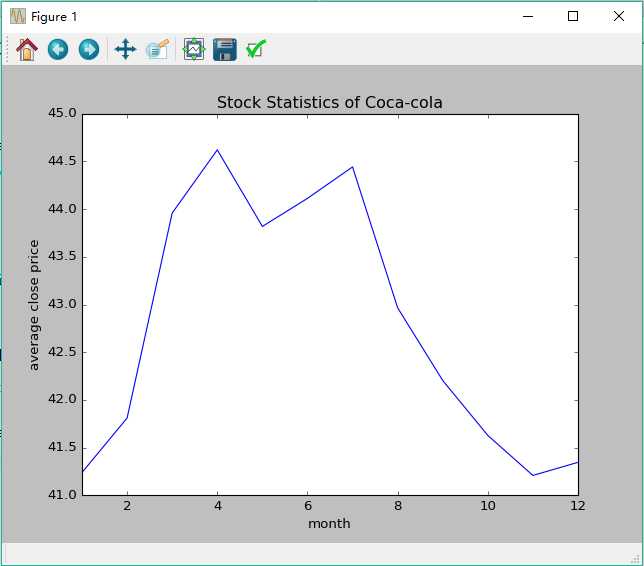The height and width of the screenshot is (566, 644).
Task: Activate the Pan axes tool
Action: click(x=125, y=50)
